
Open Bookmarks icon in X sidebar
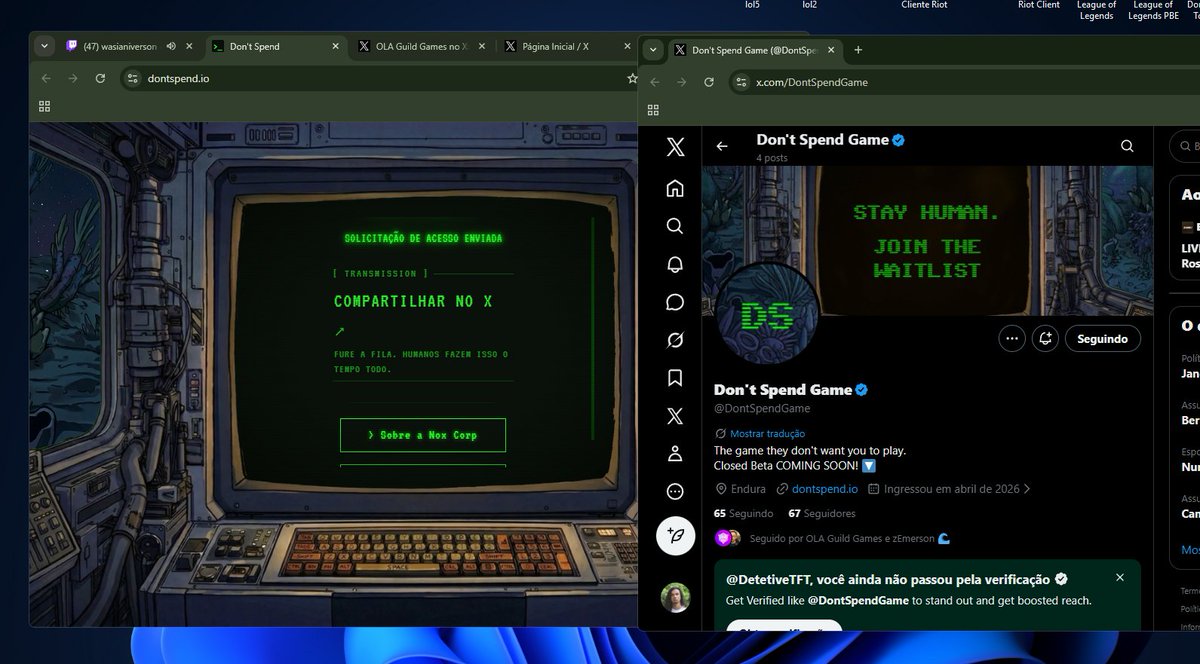coord(675,378)
